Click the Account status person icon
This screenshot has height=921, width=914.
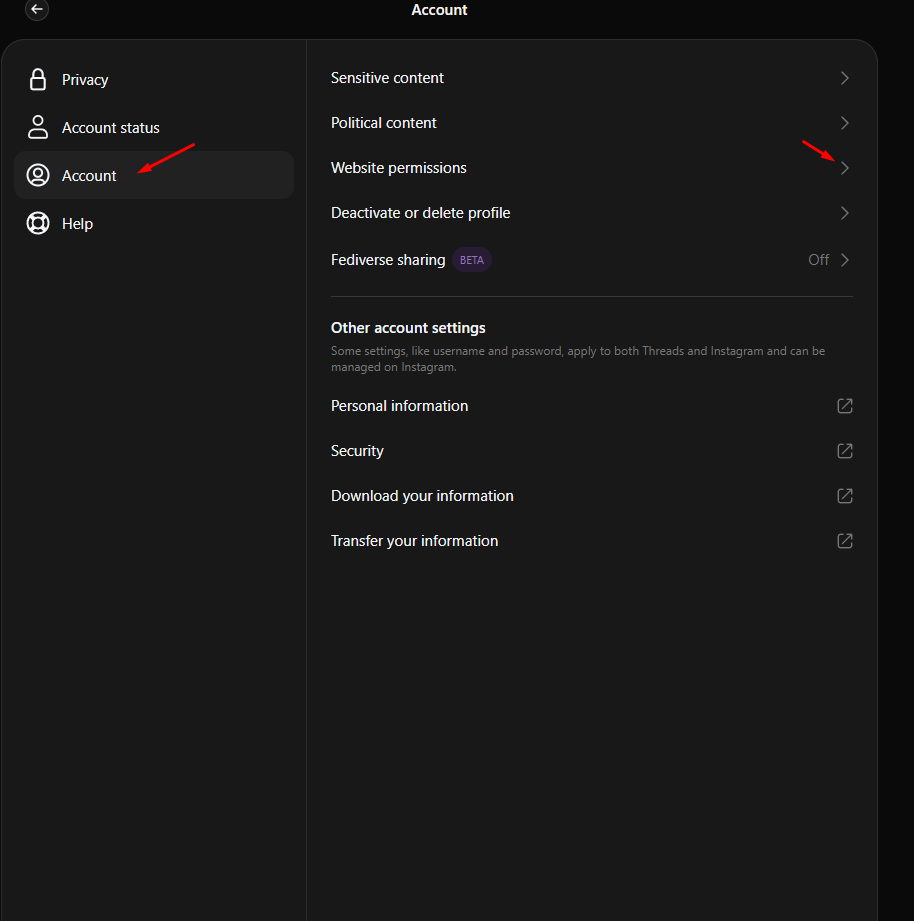click(38, 127)
